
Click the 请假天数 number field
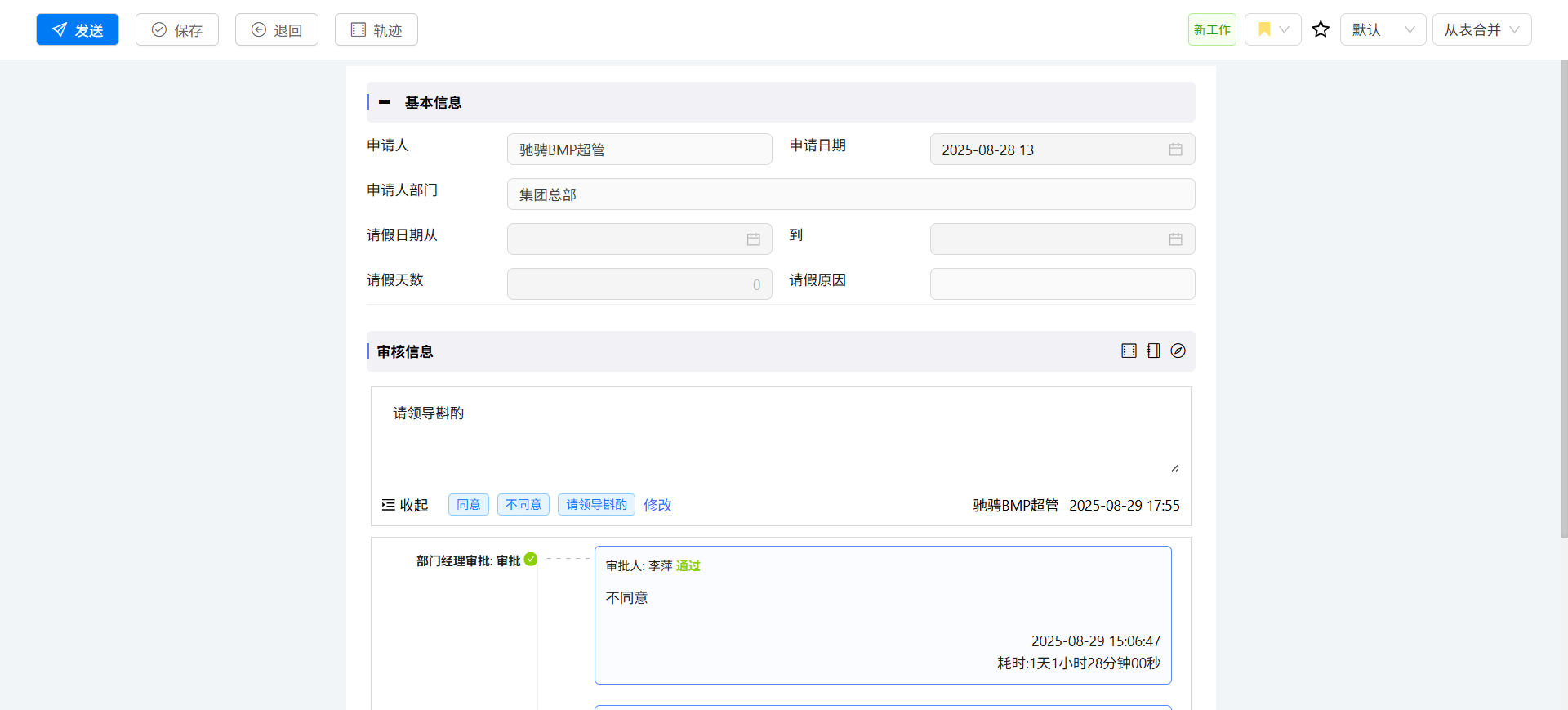pos(639,284)
